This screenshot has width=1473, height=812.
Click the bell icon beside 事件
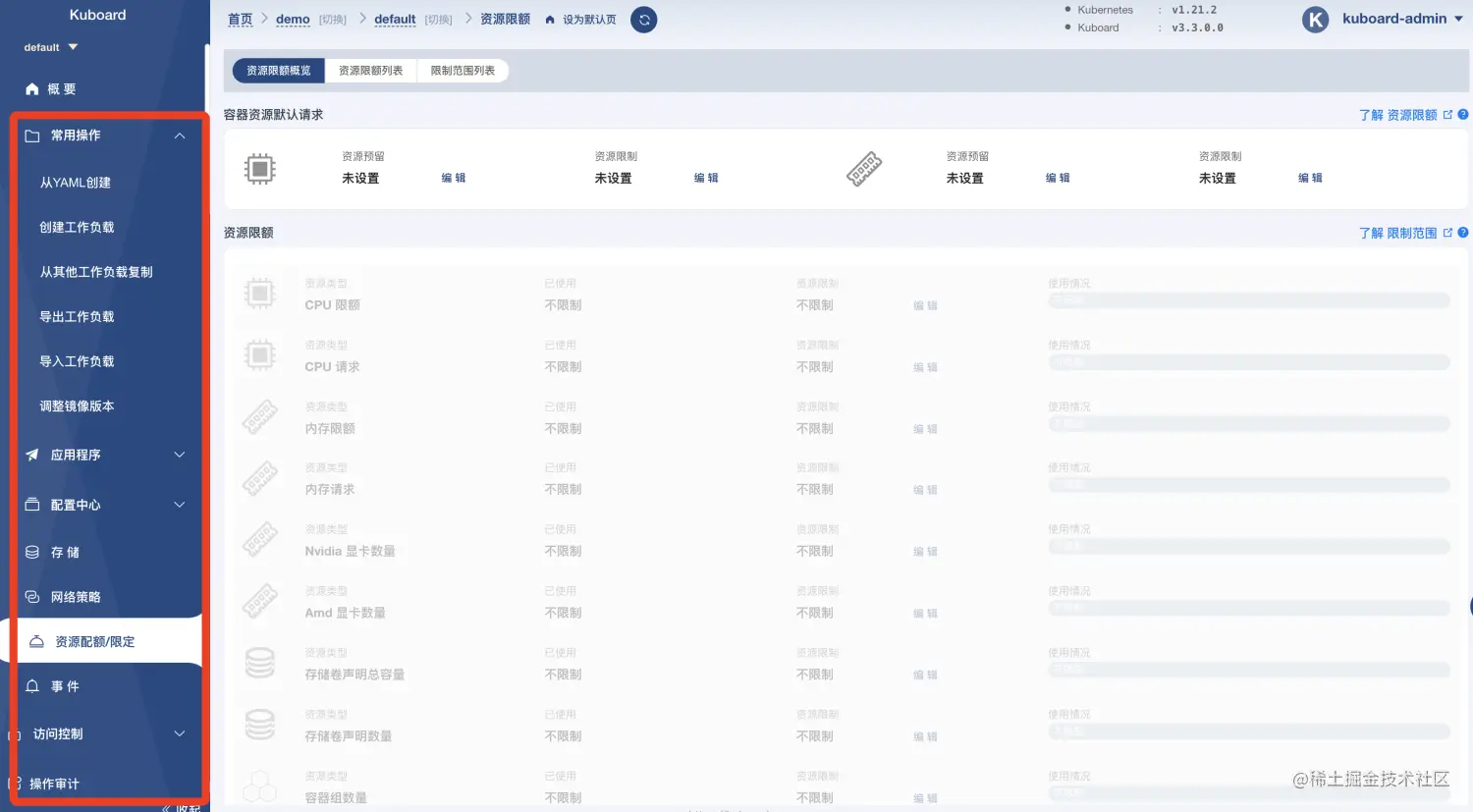pos(32,686)
